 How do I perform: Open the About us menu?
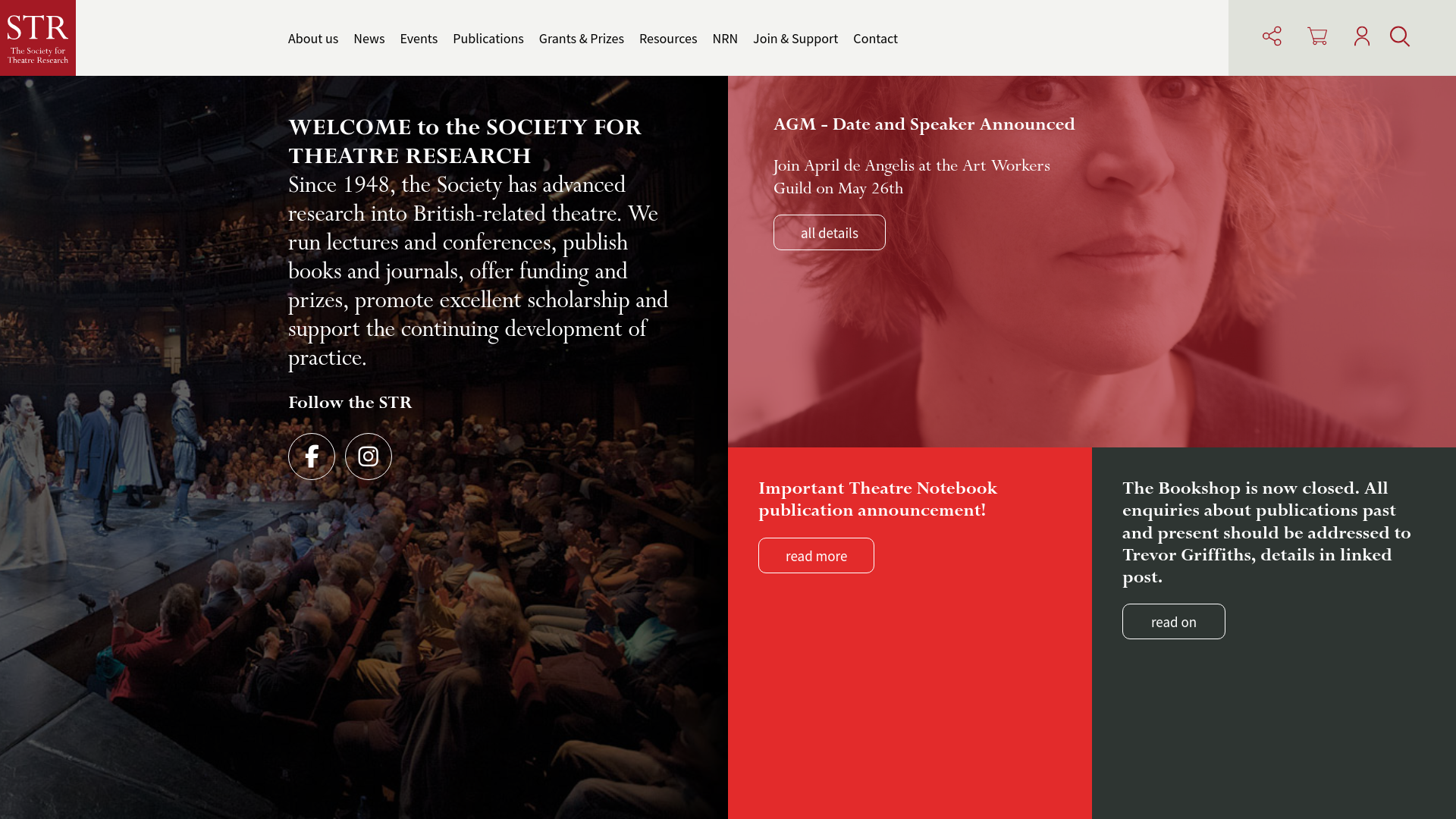coord(313,39)
